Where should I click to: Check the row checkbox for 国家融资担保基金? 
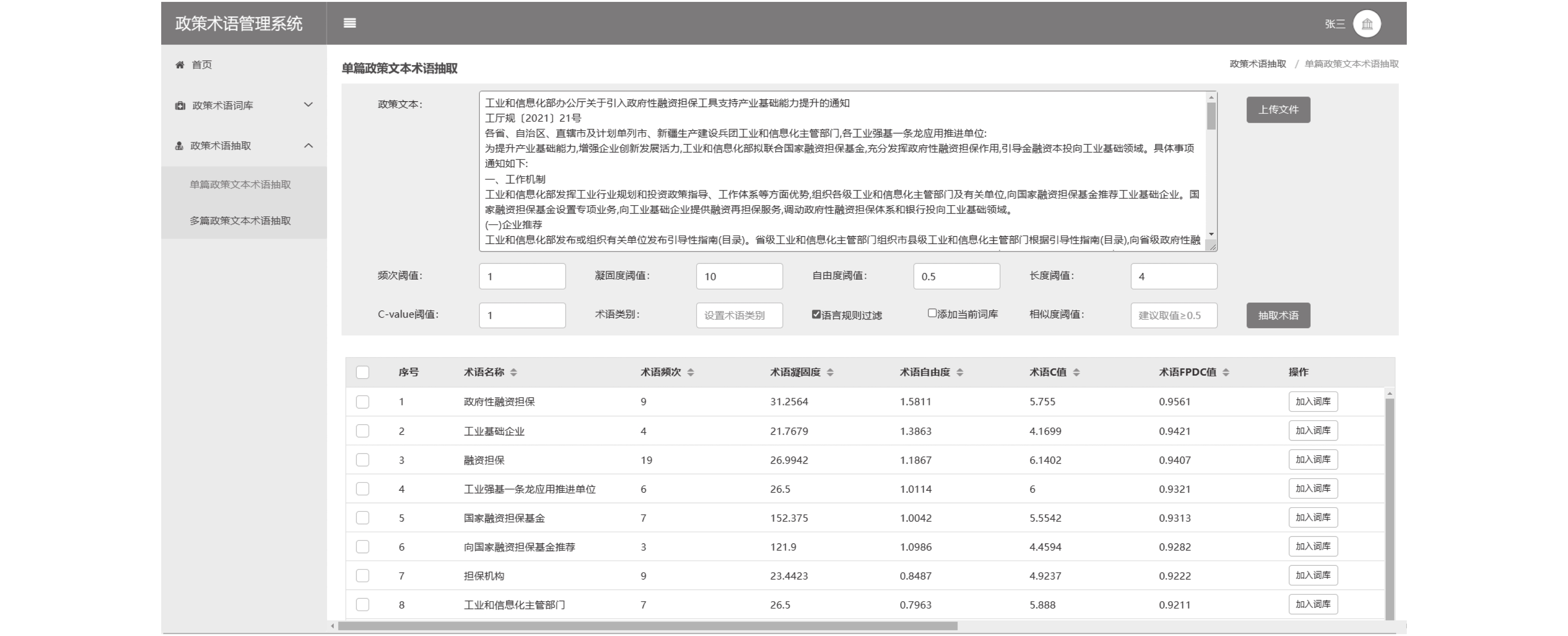(362, 518)
